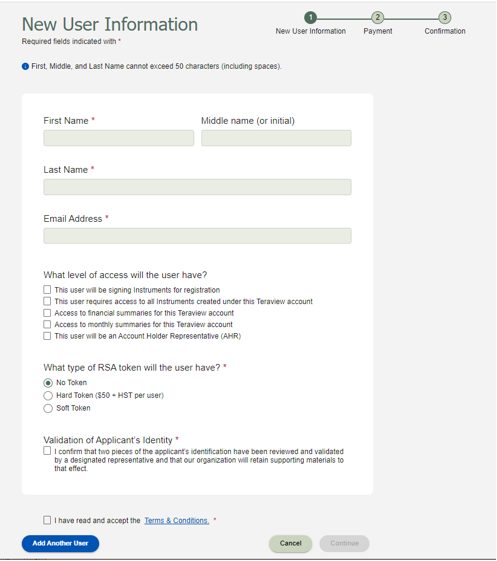Tick access to financial summaries checkbox

[47, 313]
